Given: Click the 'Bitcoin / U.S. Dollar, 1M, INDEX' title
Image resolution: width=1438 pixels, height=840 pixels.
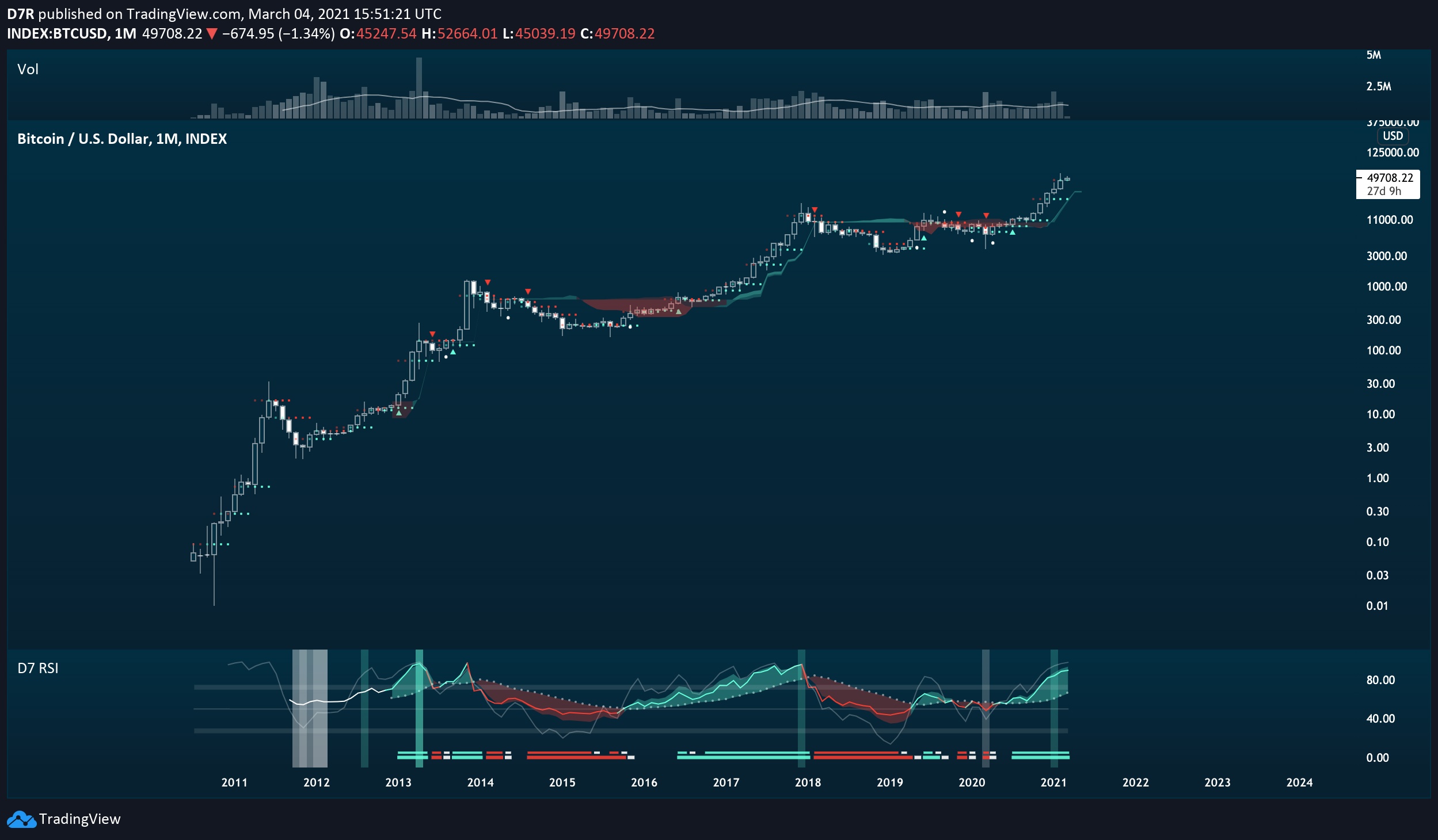Looking at the screenshot, I should click(122, 139).
